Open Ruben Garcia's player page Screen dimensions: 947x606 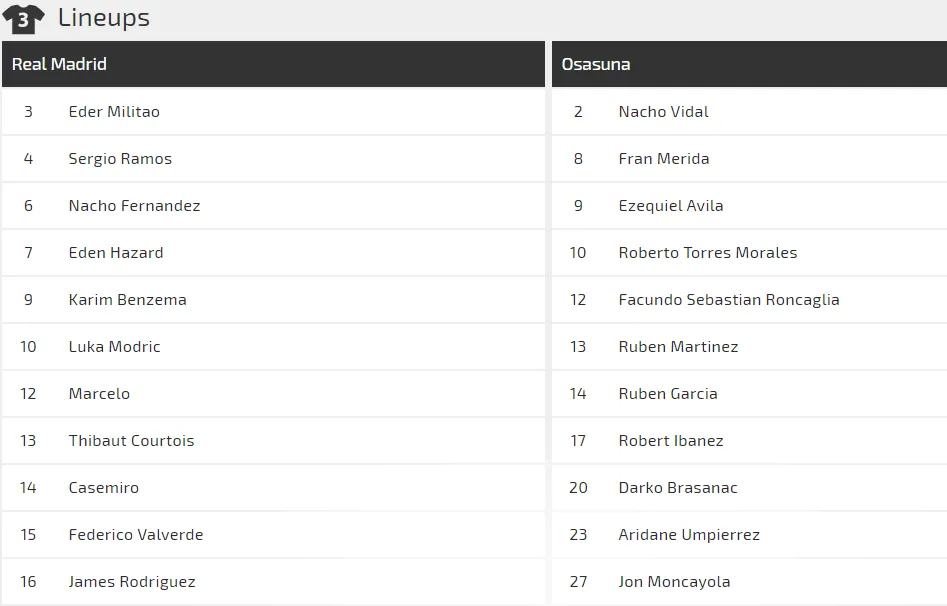coord(667,394)
